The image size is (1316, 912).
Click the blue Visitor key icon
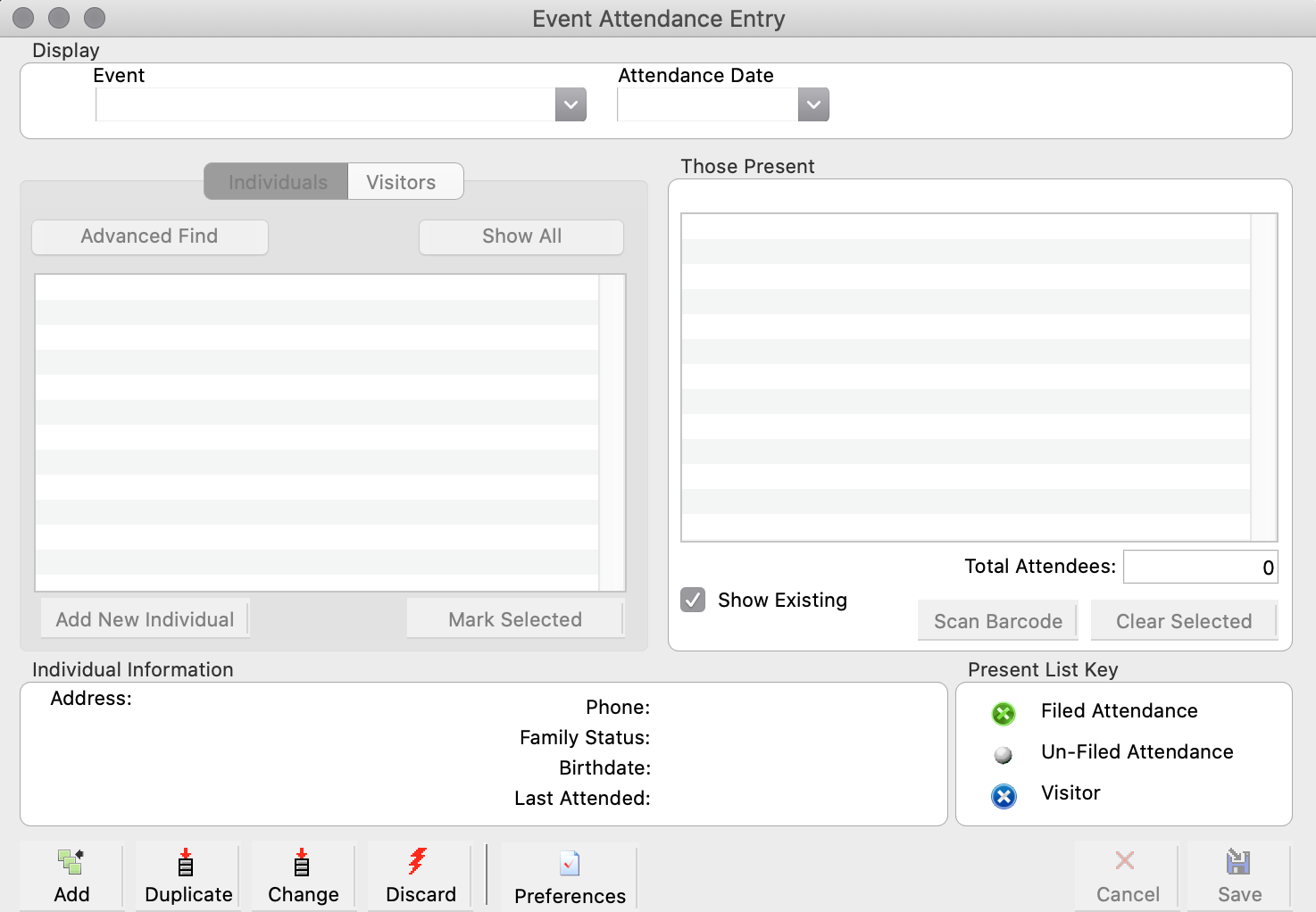coord(1003,796)
